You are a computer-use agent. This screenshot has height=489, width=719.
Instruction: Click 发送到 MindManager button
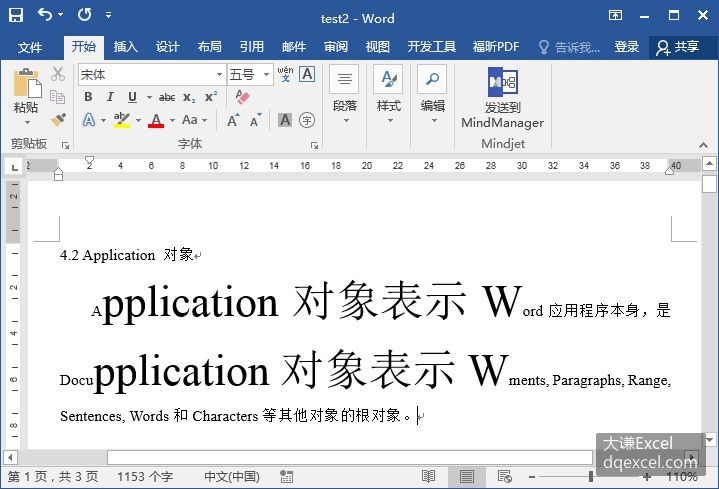pos(503,98)
